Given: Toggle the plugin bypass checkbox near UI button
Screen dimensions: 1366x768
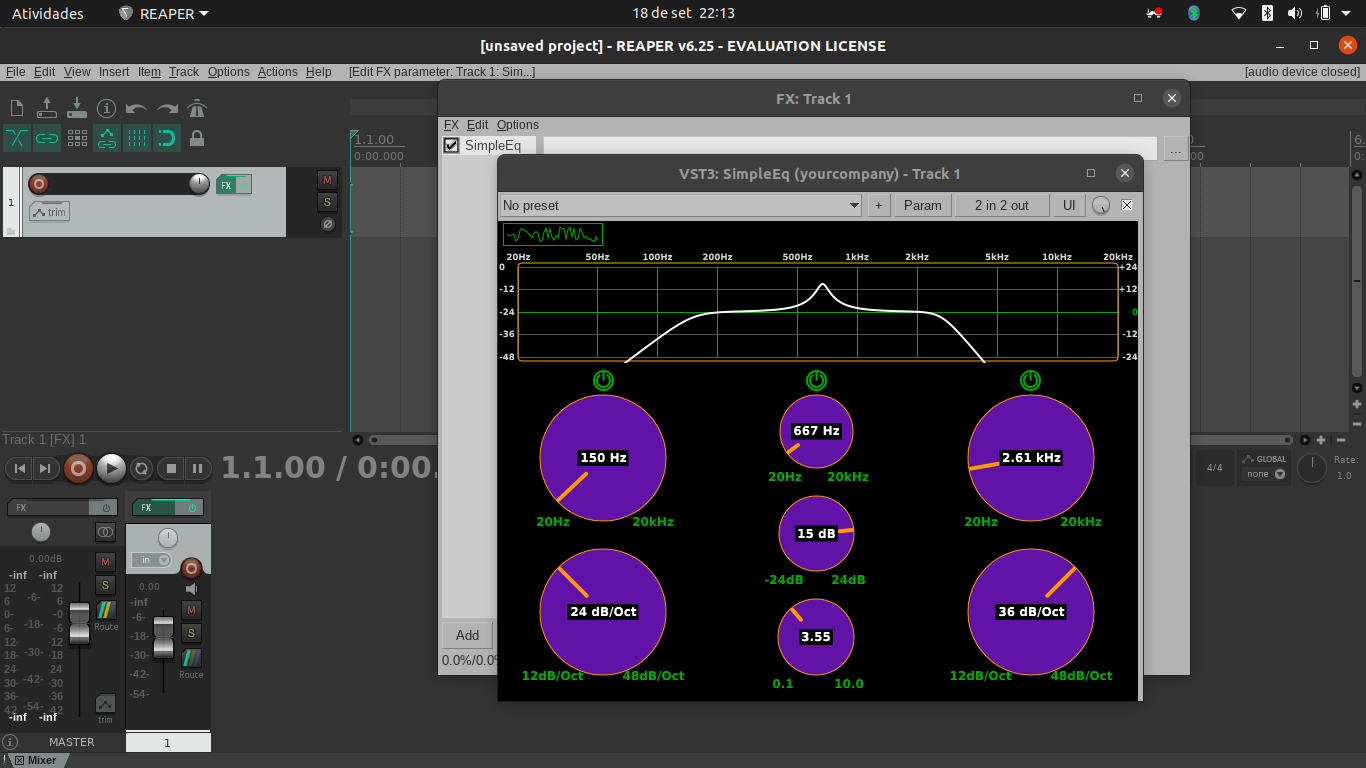Looking at the screenshot, I should tap(1127, 205).
